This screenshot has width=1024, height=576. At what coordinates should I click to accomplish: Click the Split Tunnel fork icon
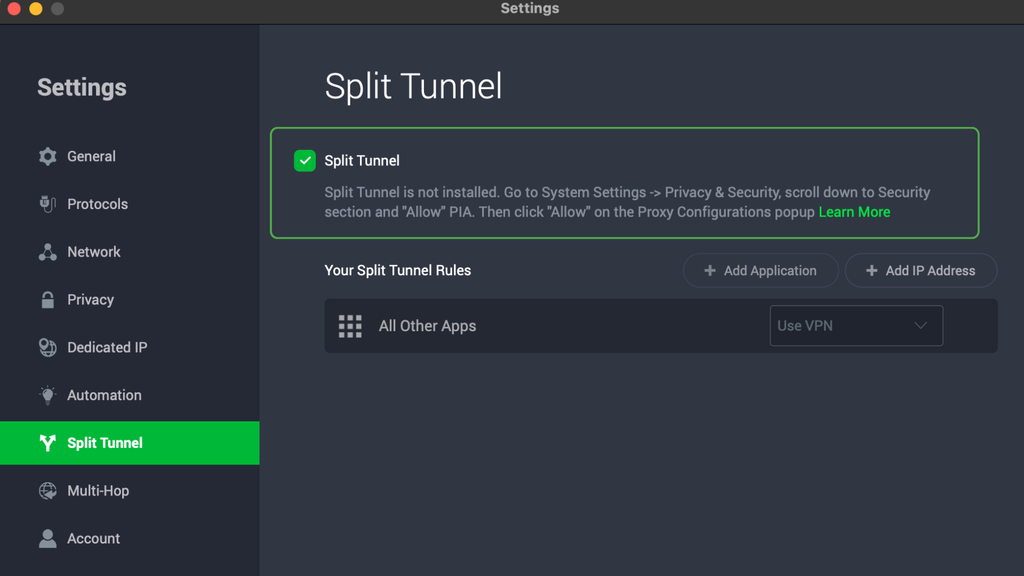pos(47,443)
